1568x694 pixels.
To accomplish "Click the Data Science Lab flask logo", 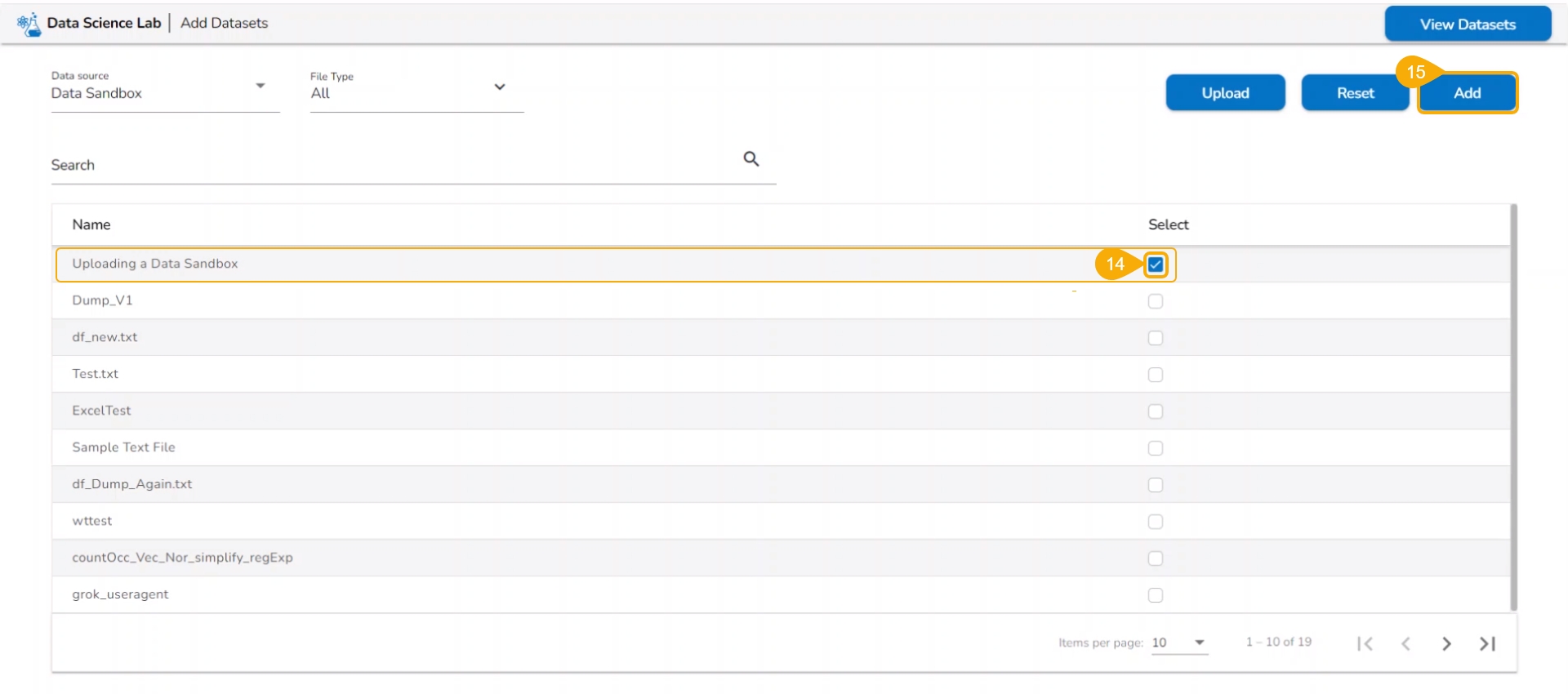I will (29, 24).
